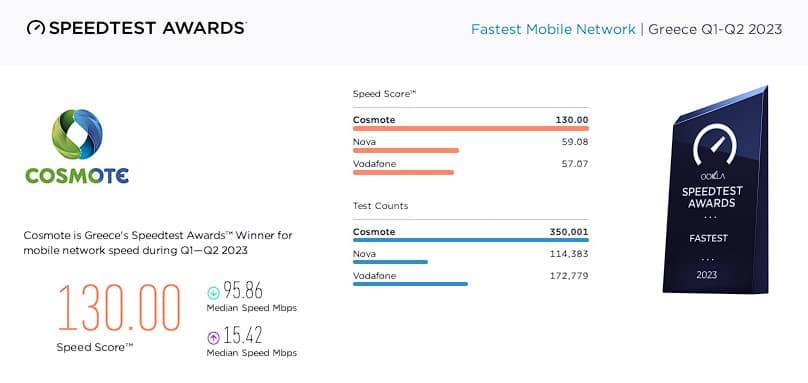Click the Cosmote Speed Score orange bar
808x383 pixels.
[x=470, y=128]
